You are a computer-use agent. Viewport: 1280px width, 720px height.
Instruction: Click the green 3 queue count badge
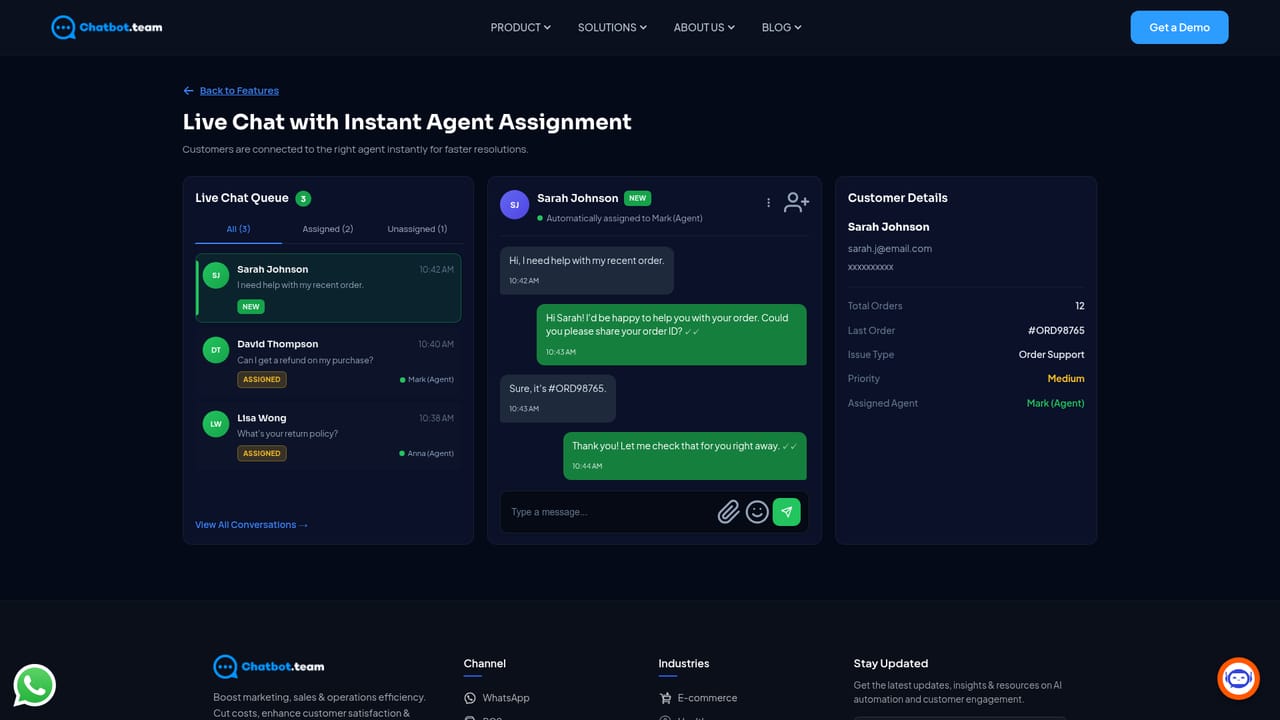(303, 199)
